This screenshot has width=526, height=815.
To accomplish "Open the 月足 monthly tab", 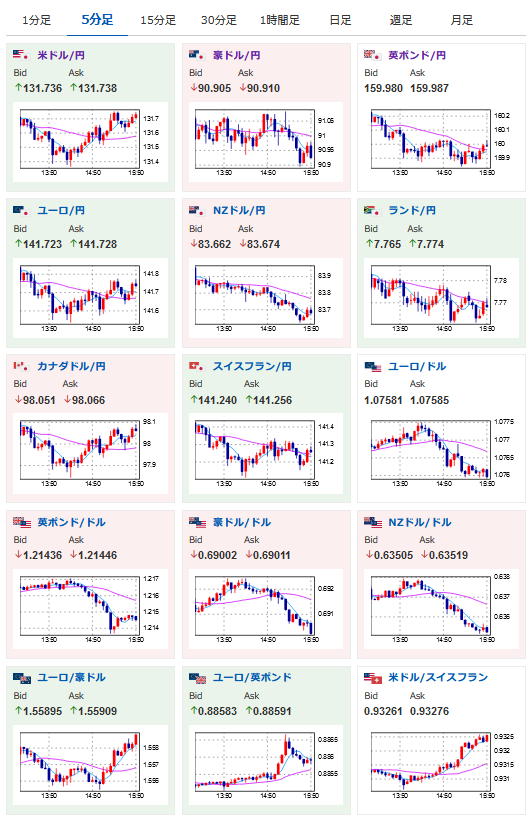I will click(x=462, y=20).
